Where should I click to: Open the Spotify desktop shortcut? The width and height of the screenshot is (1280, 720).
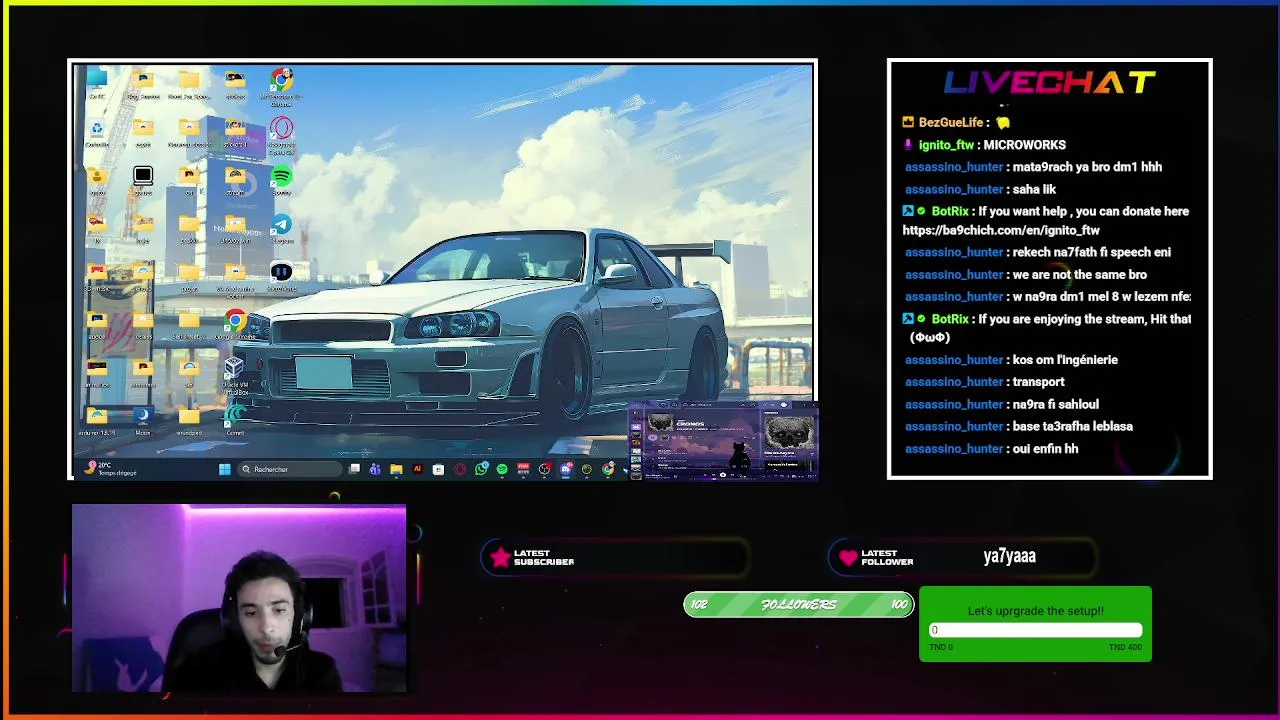282,176
